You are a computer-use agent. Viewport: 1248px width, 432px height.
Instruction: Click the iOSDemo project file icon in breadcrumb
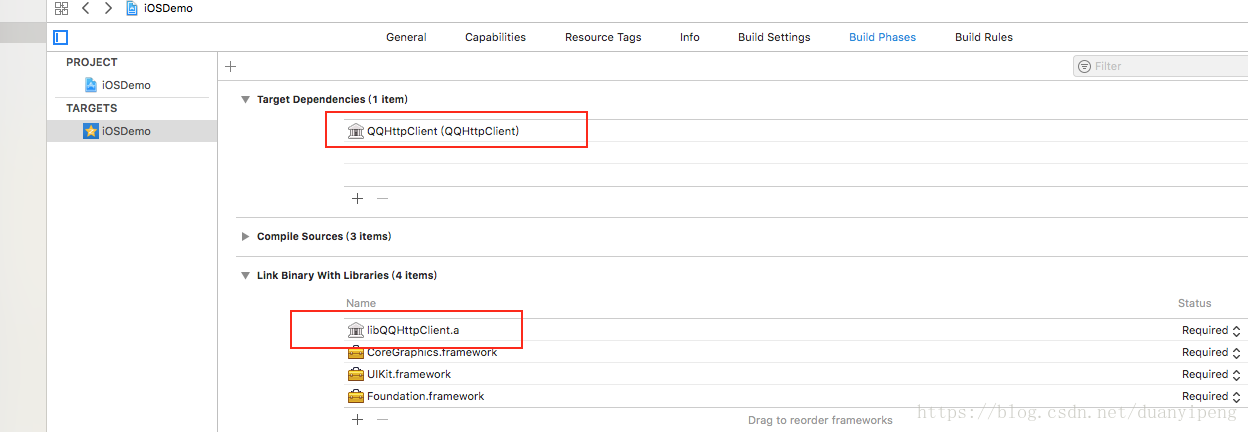pyautogui.click(x=133, y=8)
